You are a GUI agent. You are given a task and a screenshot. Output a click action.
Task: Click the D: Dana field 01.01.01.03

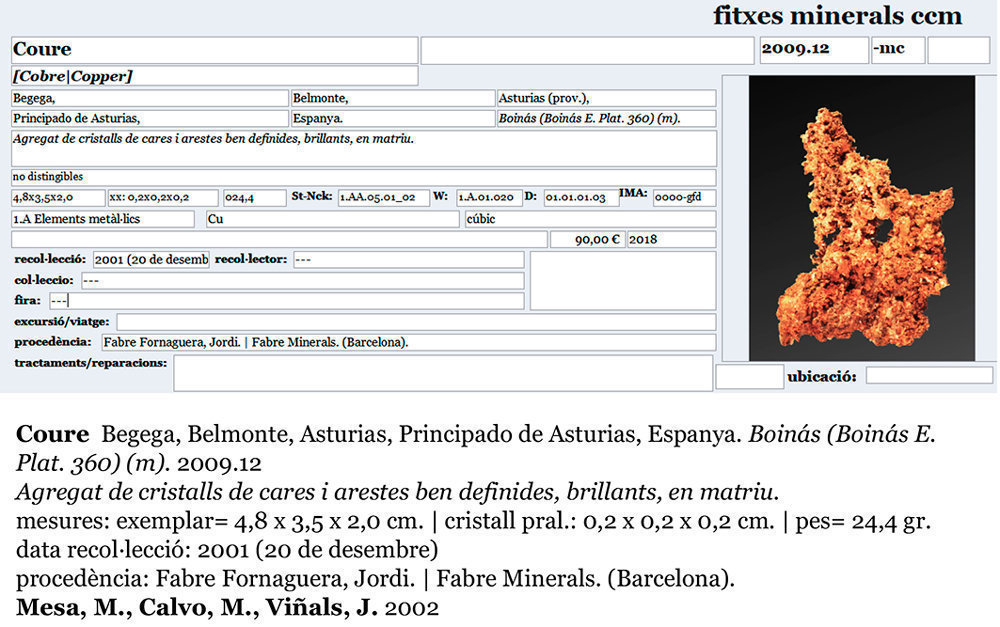click(x=581, y=198)
